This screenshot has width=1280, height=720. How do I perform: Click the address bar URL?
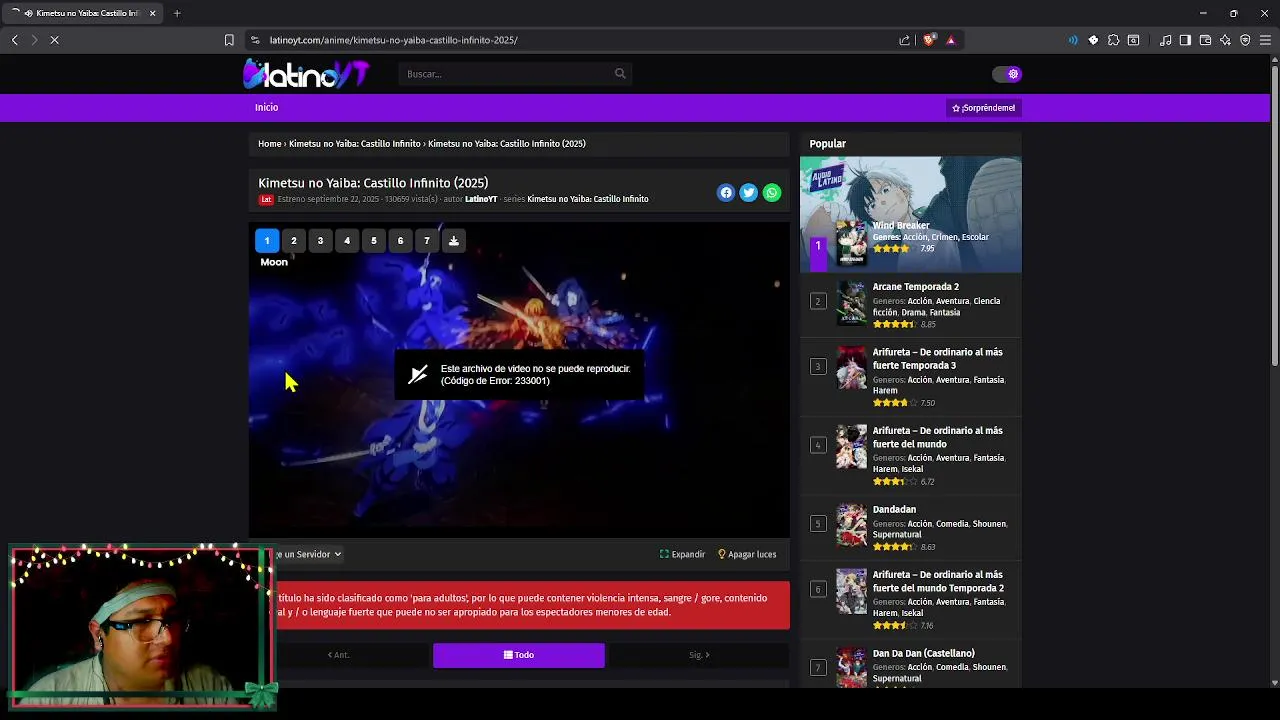(393, 40)
